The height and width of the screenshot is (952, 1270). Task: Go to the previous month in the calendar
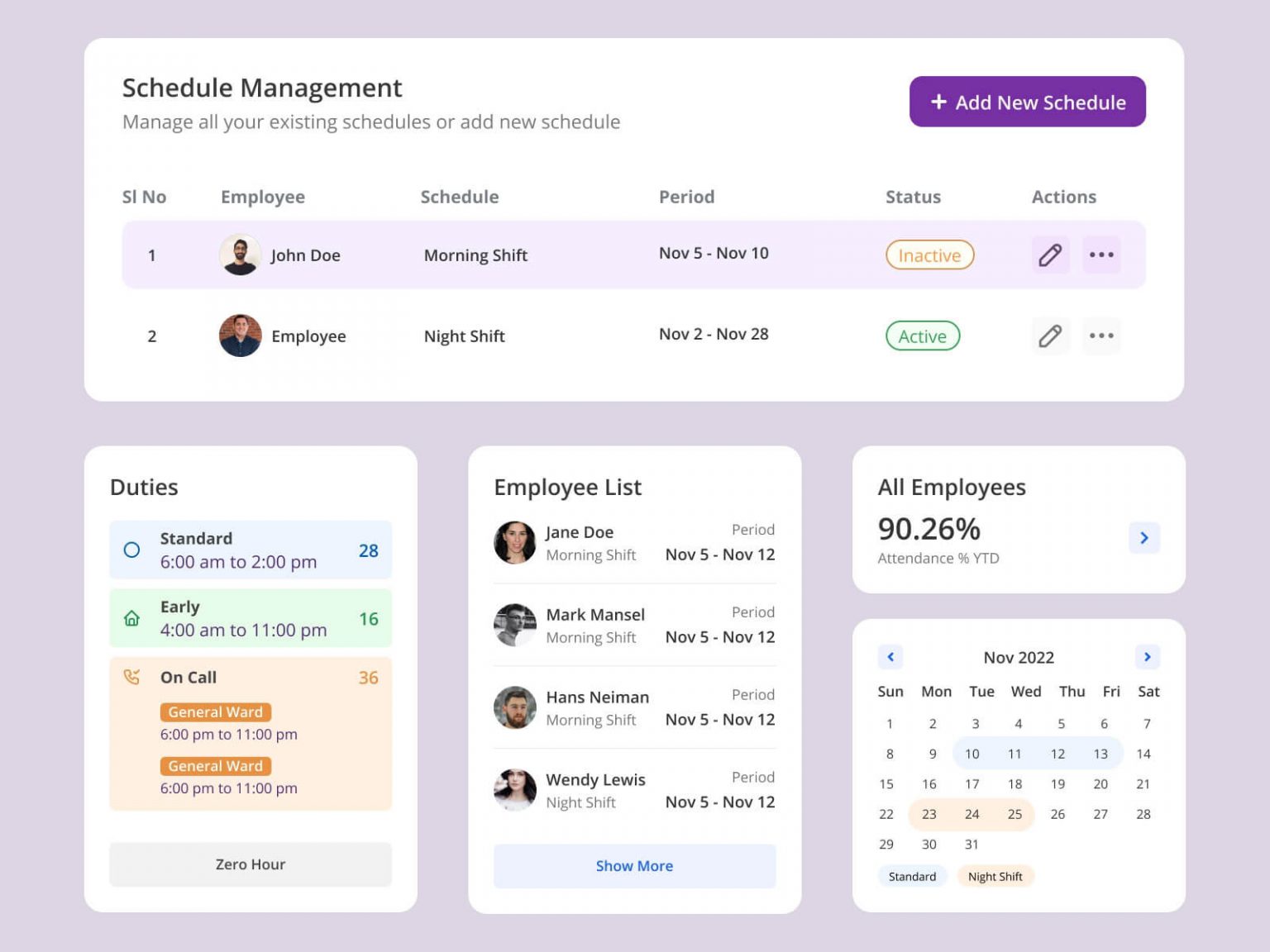pos(890,657)
